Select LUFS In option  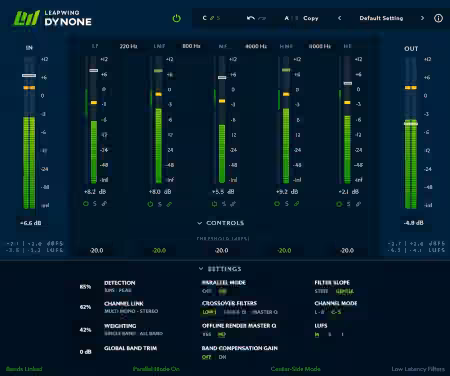pyautogui.click(x=317, y=334)
